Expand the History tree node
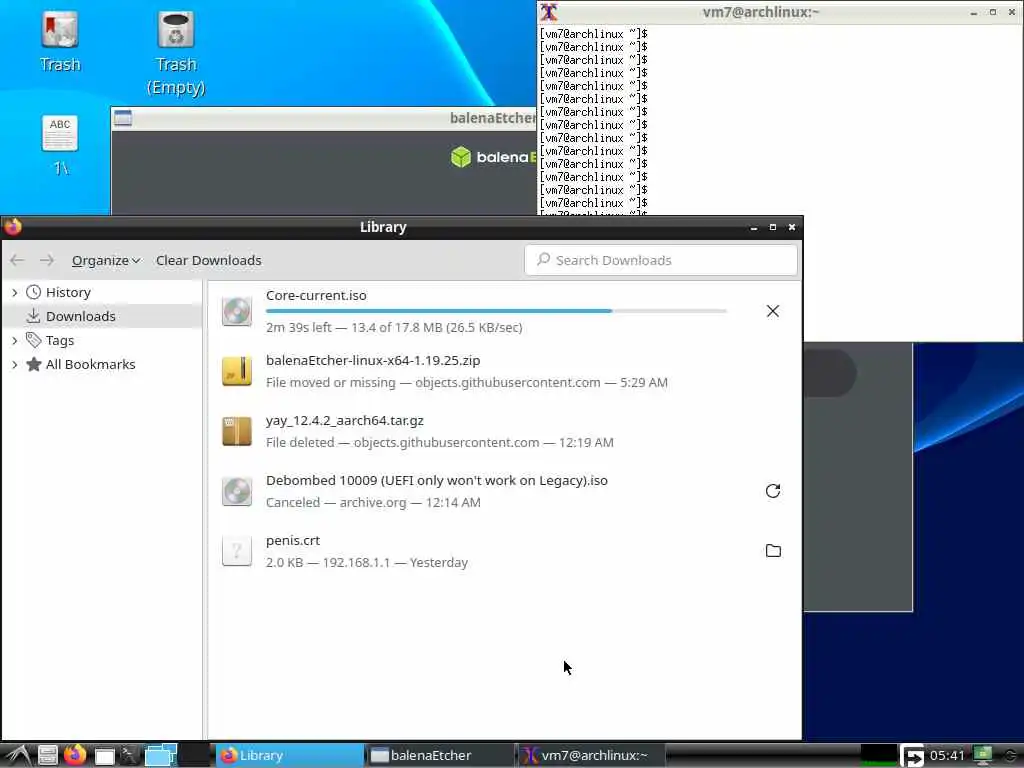This screenshot has width=1024, height=768. [x=14, y=292]
